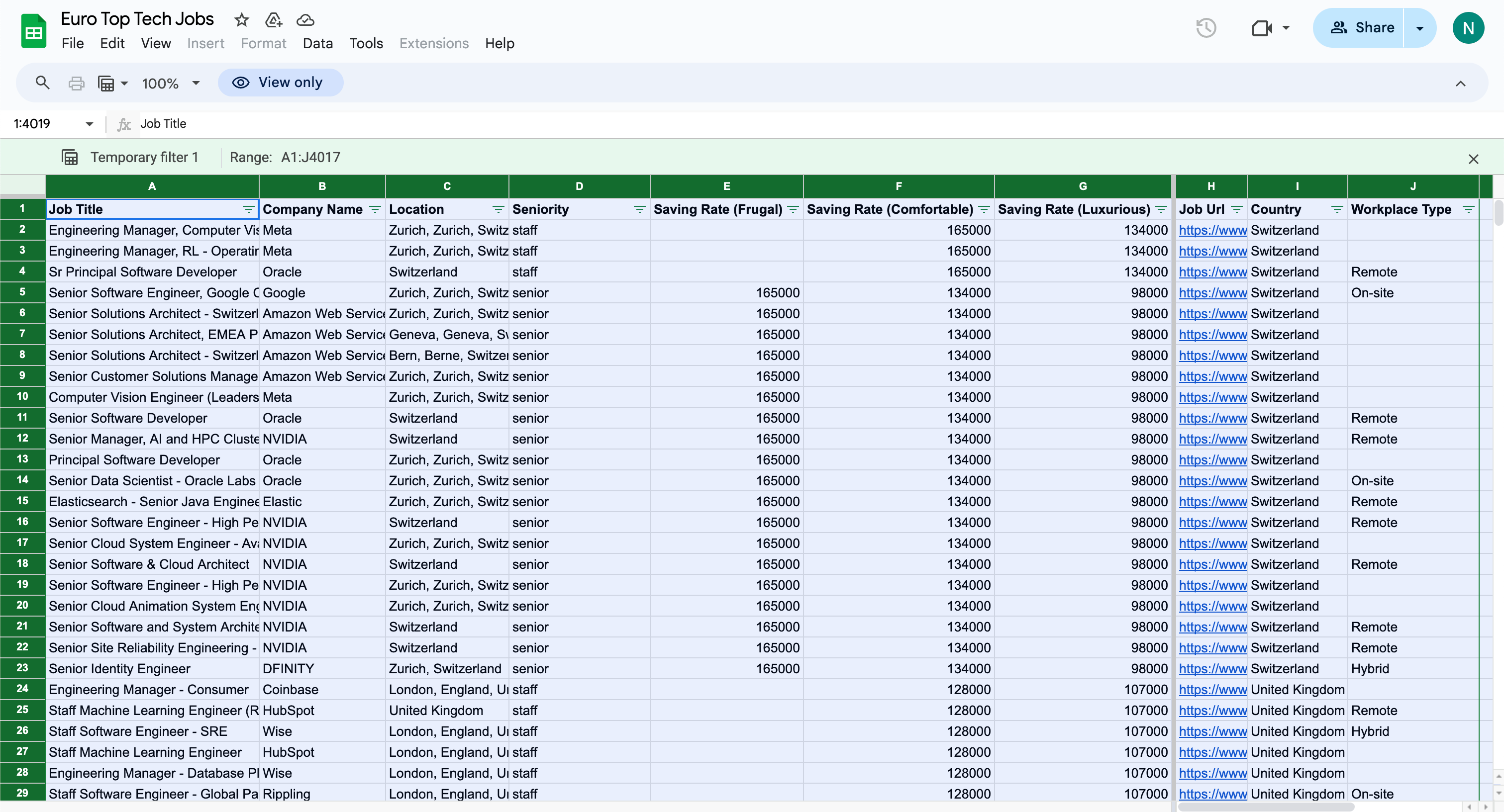Open the job URL in row 2
Viewport: 1504px width, 812px height.
1212,230
